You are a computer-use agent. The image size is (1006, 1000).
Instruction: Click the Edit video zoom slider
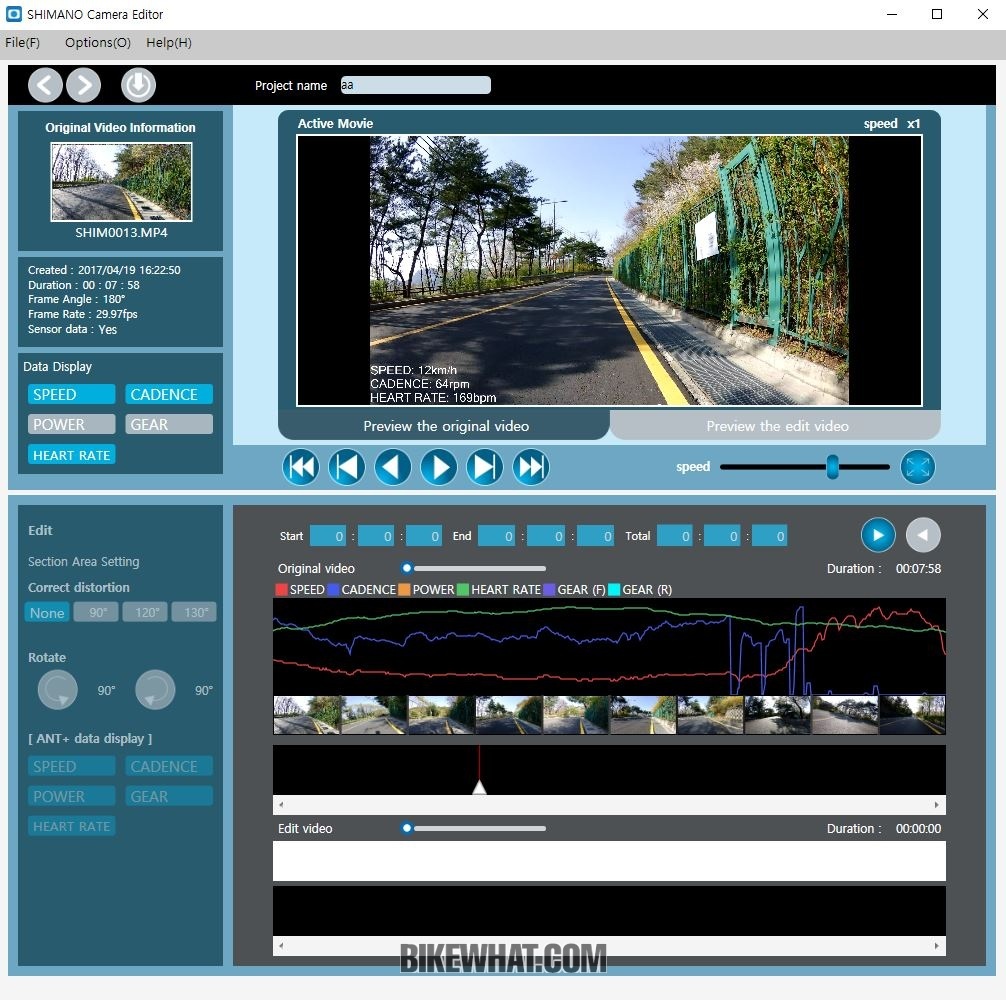(473, 828)
